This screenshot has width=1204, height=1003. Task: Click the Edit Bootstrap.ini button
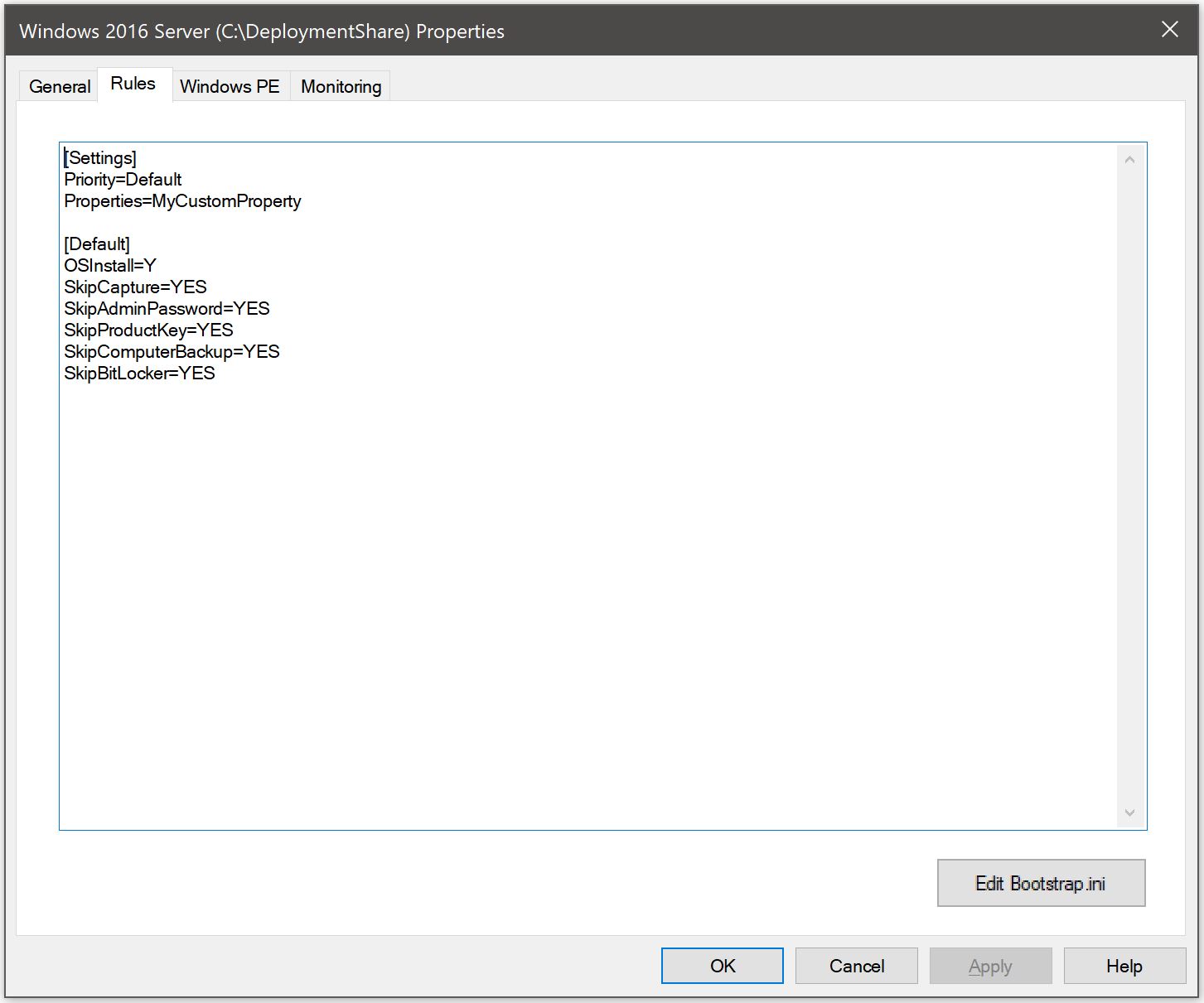click(x=1040, y=883)
